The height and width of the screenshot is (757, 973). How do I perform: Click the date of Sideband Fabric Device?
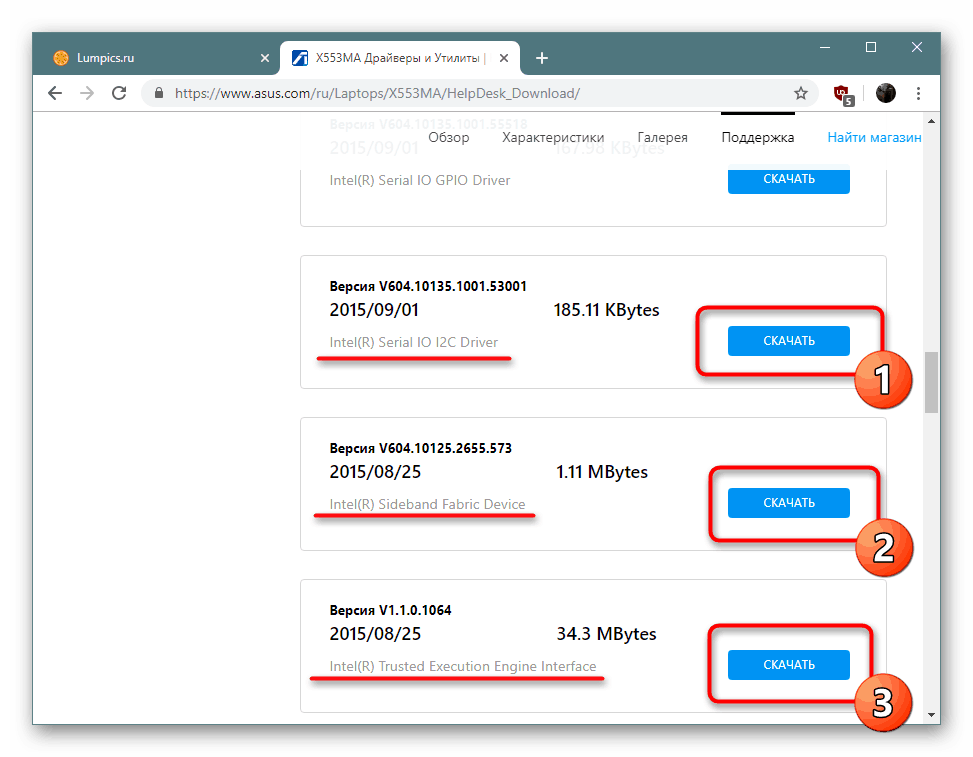click(x=375, y=472)
